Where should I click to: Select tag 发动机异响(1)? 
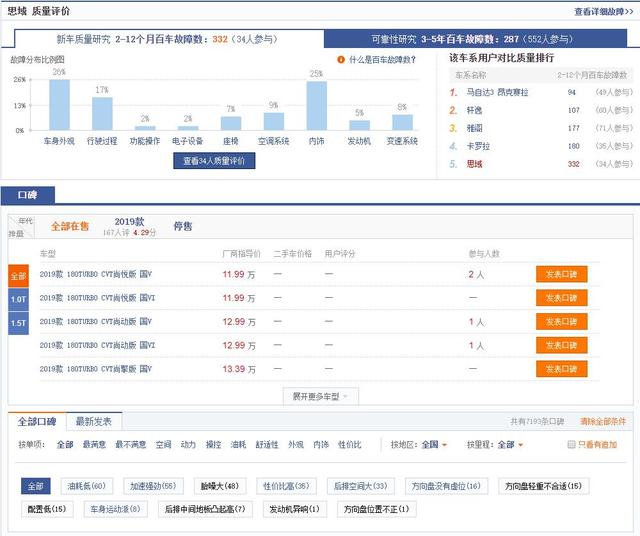[x=295, y=509]
